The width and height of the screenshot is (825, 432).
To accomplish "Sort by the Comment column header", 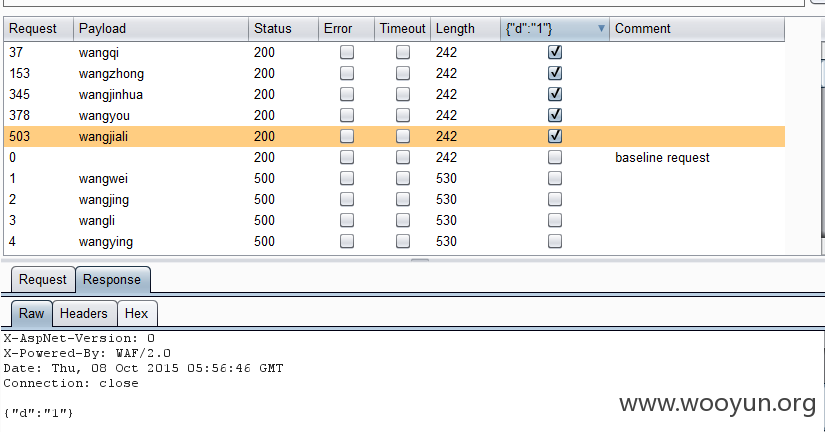I will (697, 28).
